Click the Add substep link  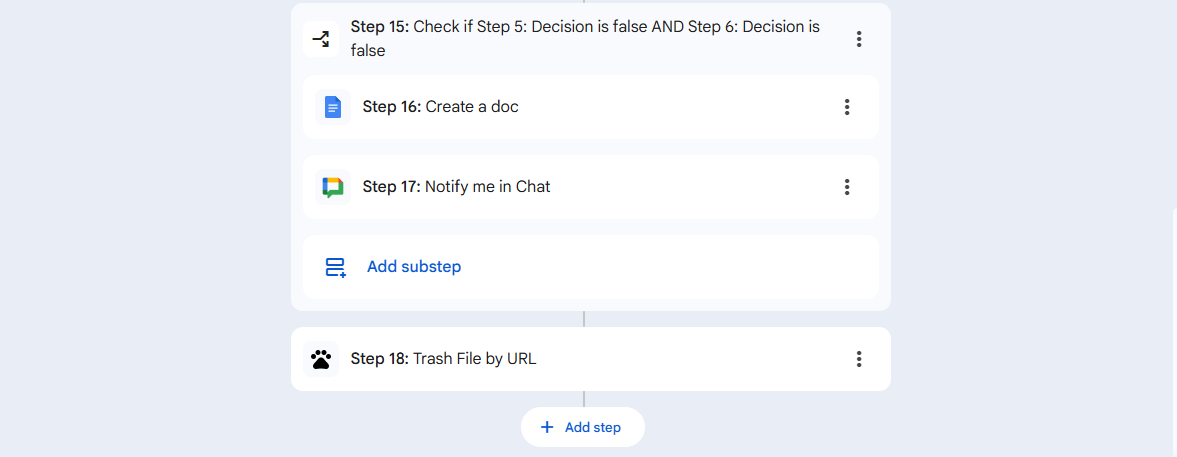414,267
